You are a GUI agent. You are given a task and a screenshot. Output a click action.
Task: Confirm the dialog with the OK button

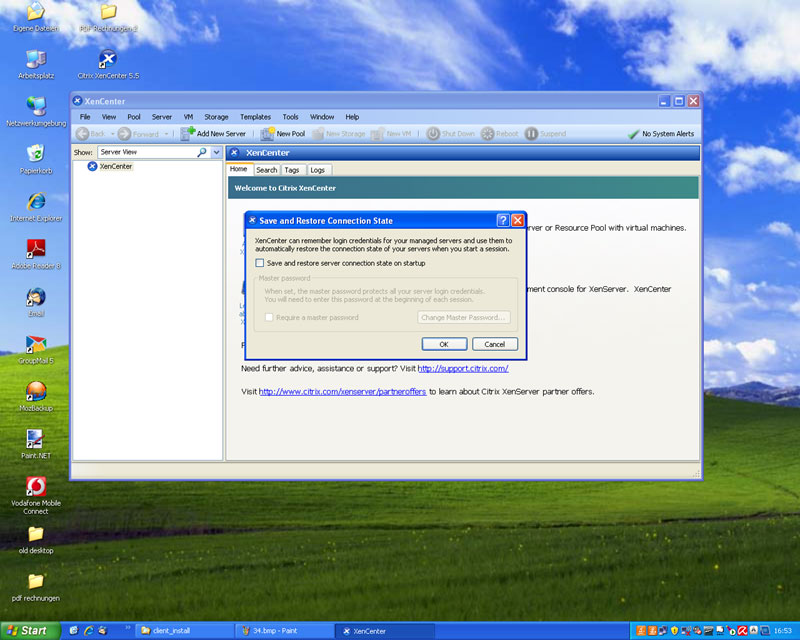[x=444, y=344]
